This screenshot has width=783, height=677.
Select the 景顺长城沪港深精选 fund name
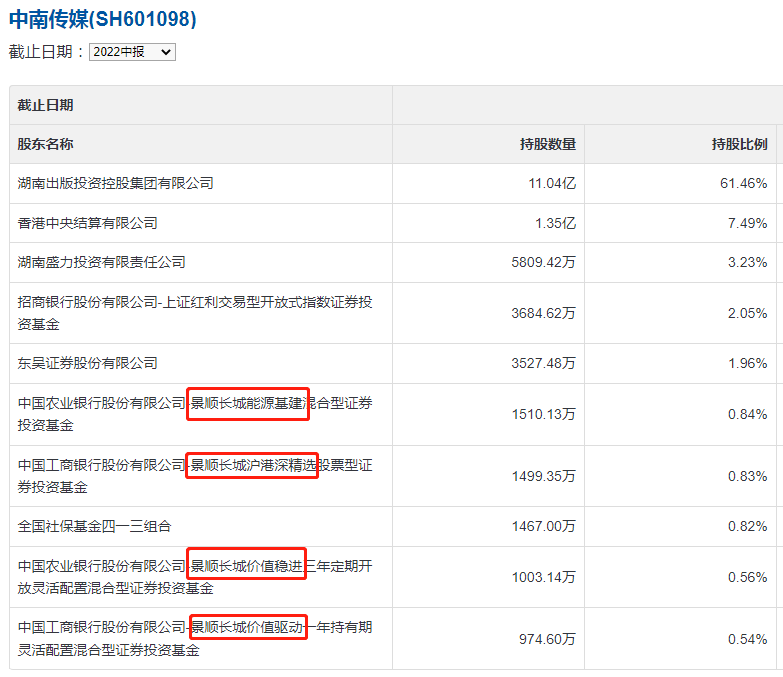tap(252, 465)
